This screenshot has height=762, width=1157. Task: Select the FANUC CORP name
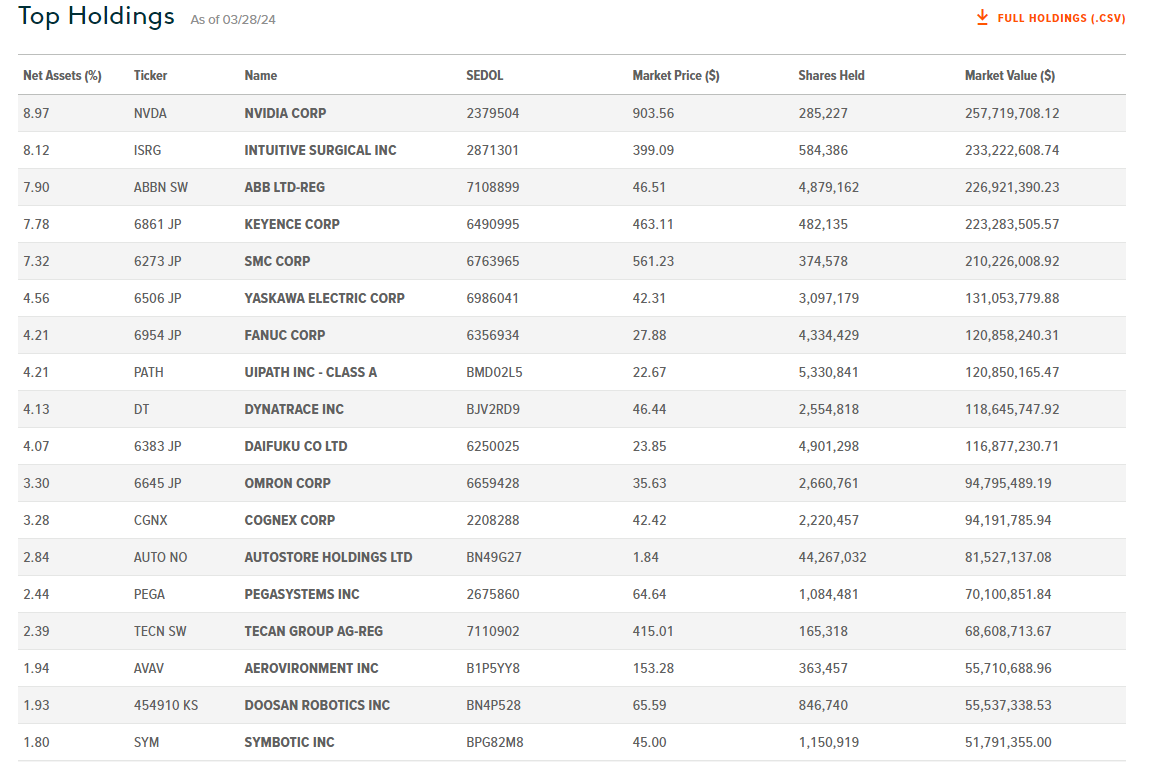pyautogui.click(x=285, y=335)
